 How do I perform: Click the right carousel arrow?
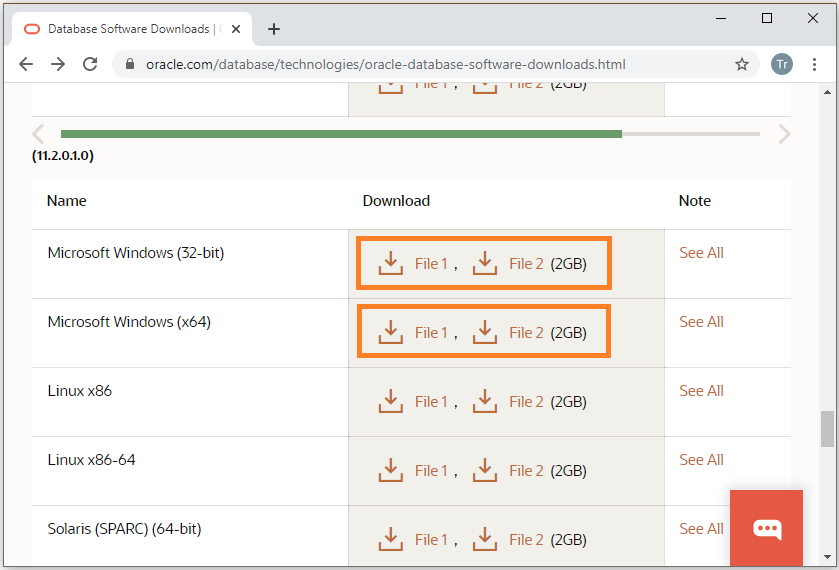pos(784,134)
